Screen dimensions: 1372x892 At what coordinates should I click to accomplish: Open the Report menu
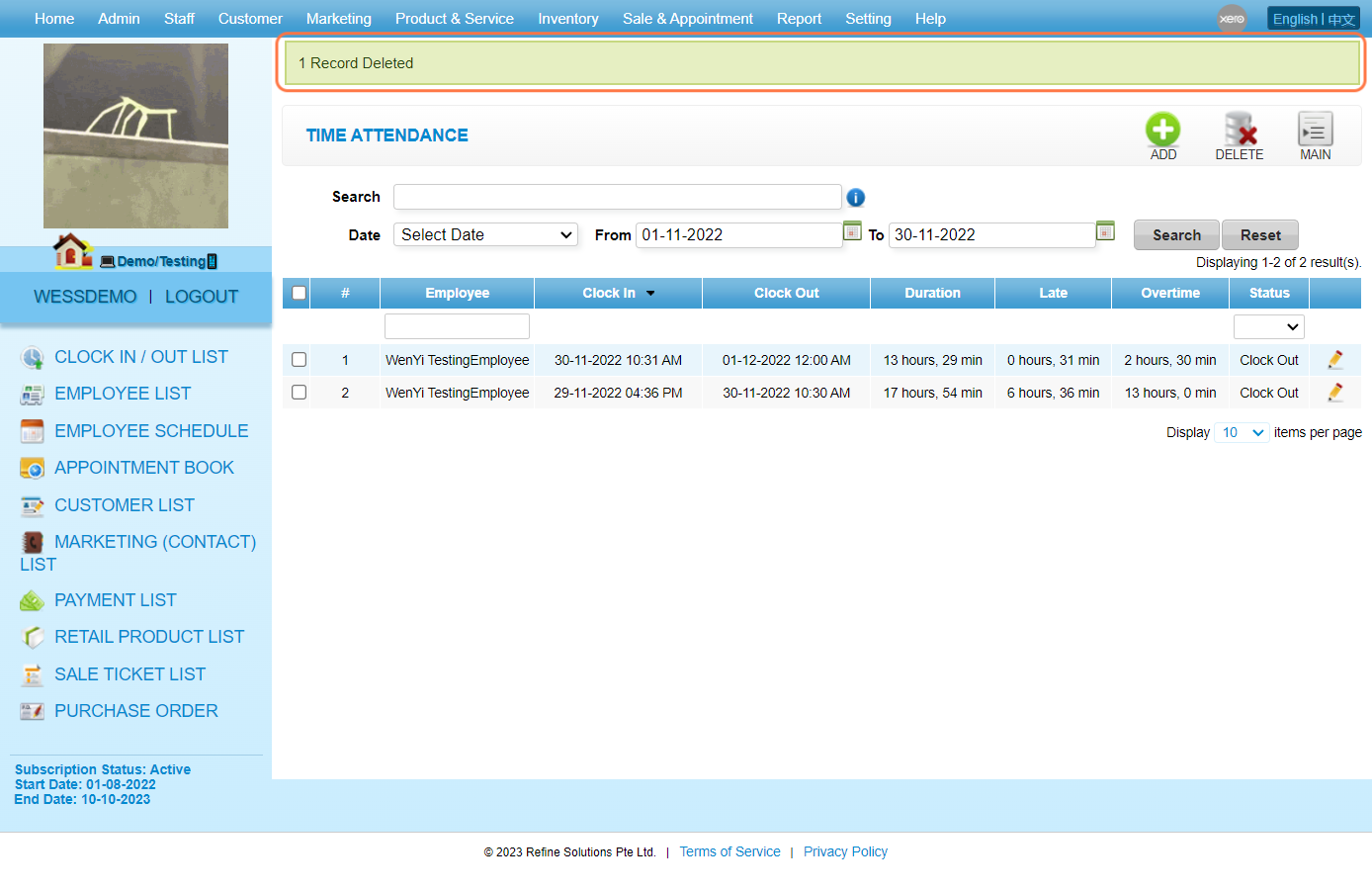point(799,19)
